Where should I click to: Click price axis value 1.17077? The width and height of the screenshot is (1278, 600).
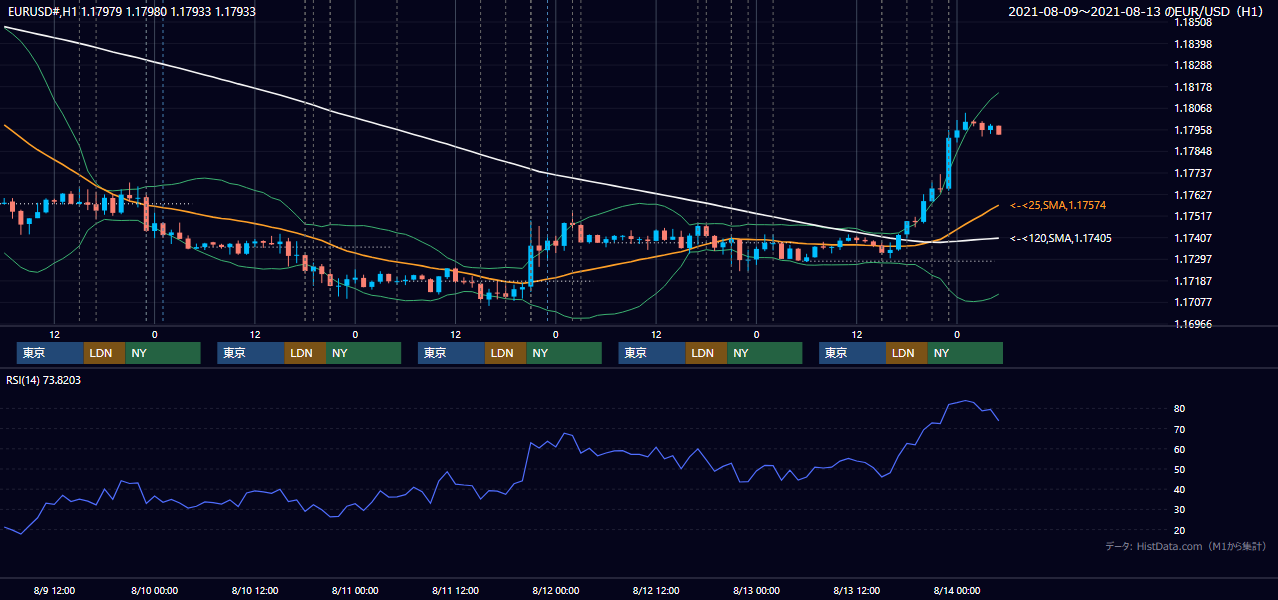point(1193,302)
